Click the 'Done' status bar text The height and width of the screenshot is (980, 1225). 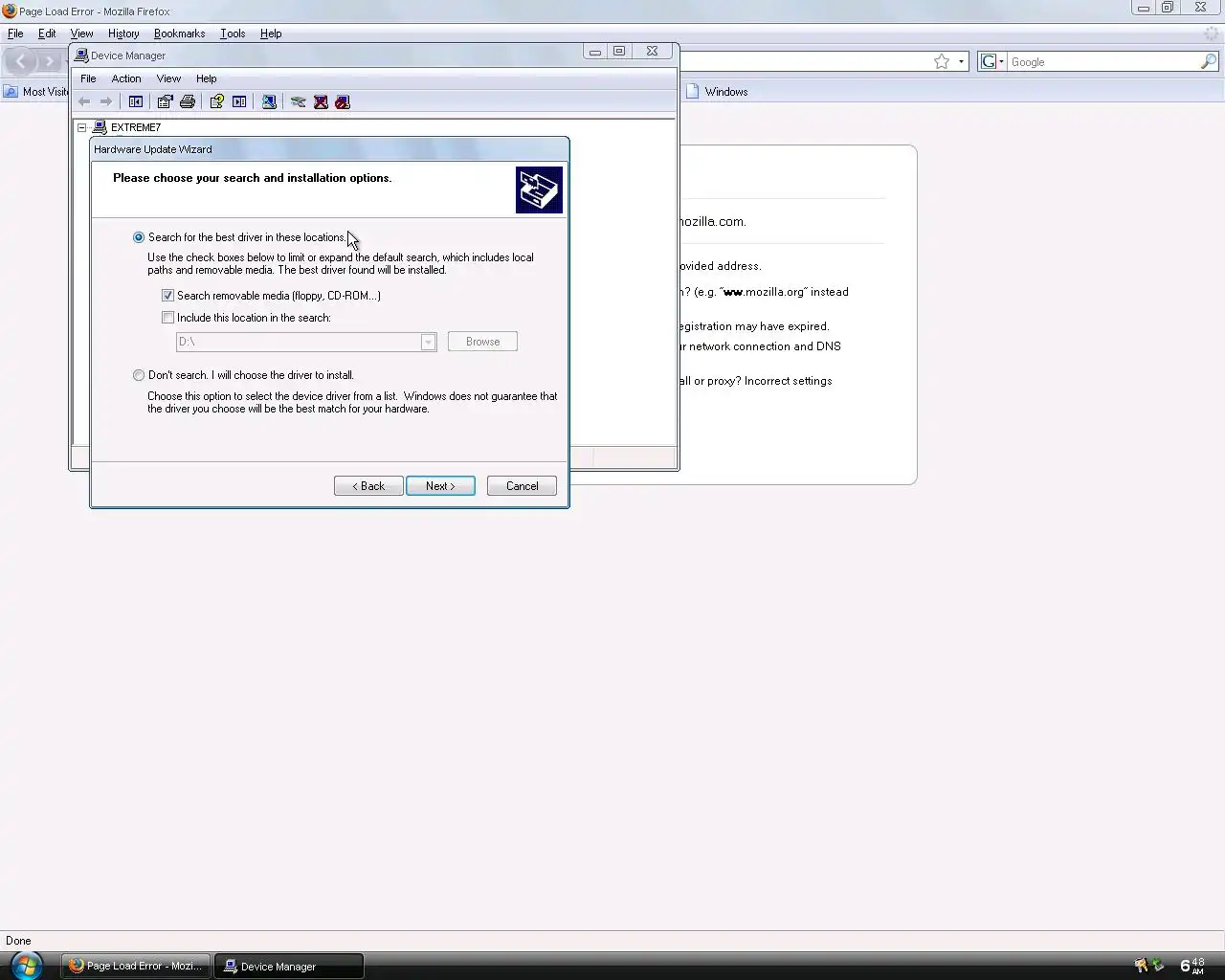pos(18,941)
